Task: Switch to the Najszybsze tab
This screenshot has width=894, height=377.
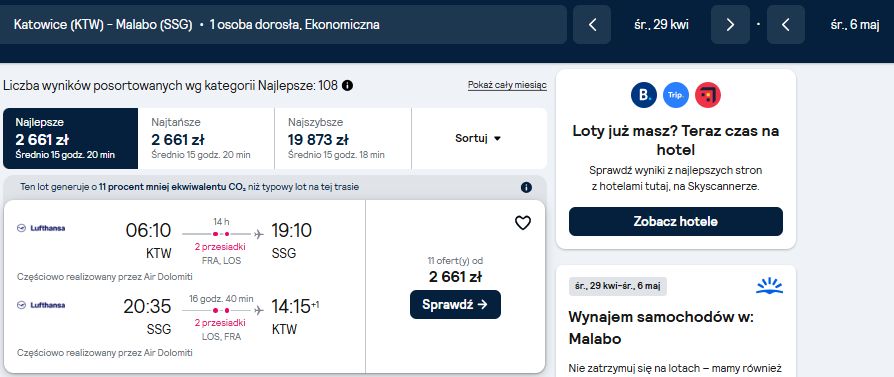Action: (x=343, y=139)
